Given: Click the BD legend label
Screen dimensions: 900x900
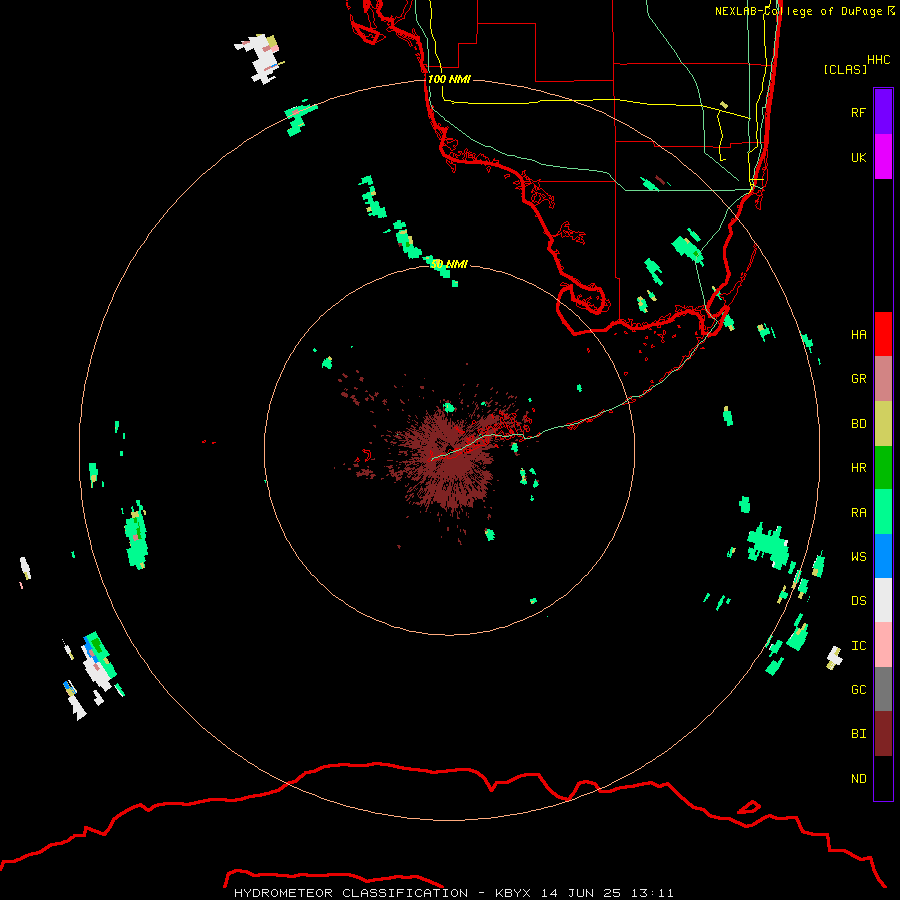Looking at the screenshot, I should pyautogui.click(x=858, y=424).
